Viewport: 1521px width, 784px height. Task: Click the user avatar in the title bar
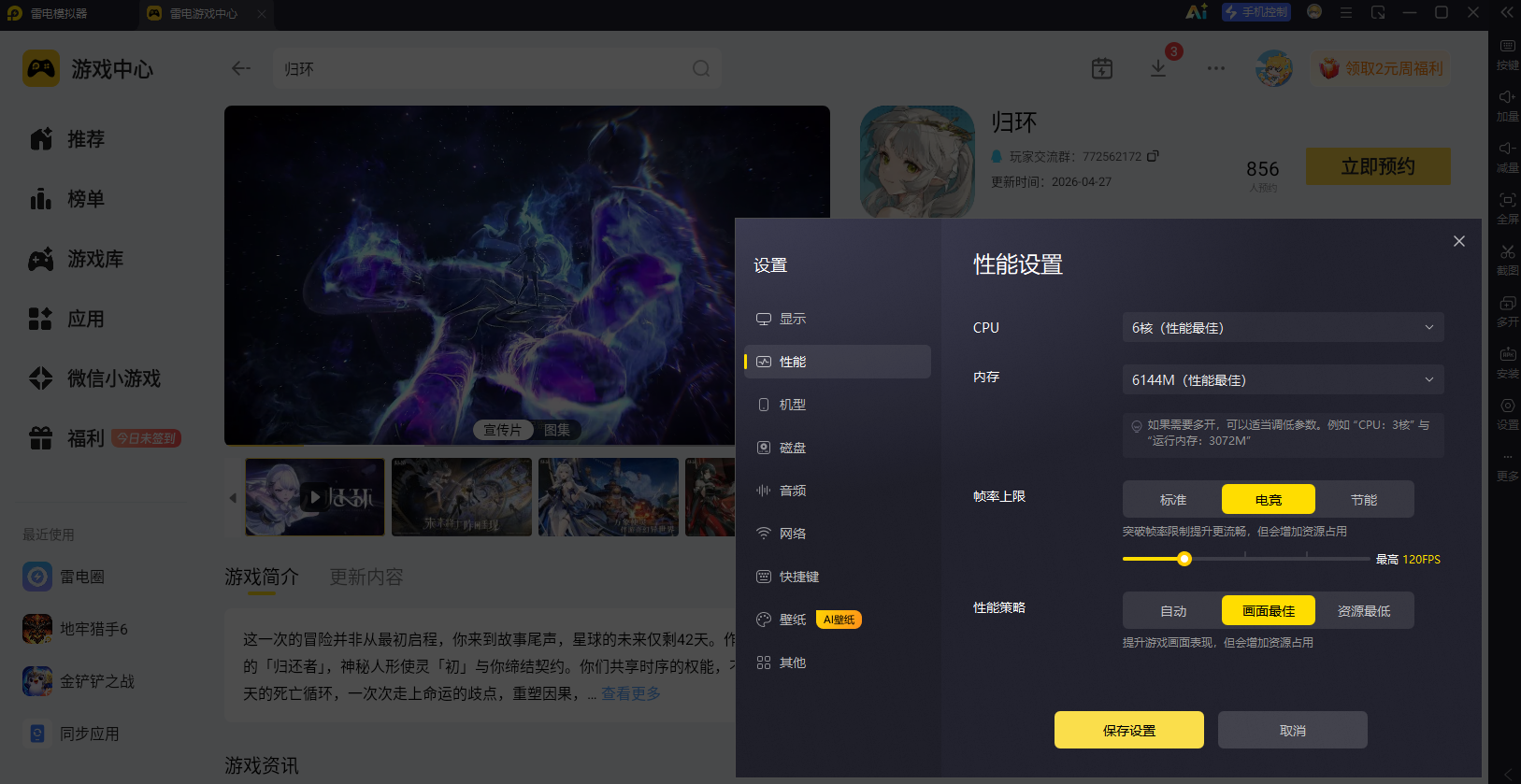point(1314,12)
